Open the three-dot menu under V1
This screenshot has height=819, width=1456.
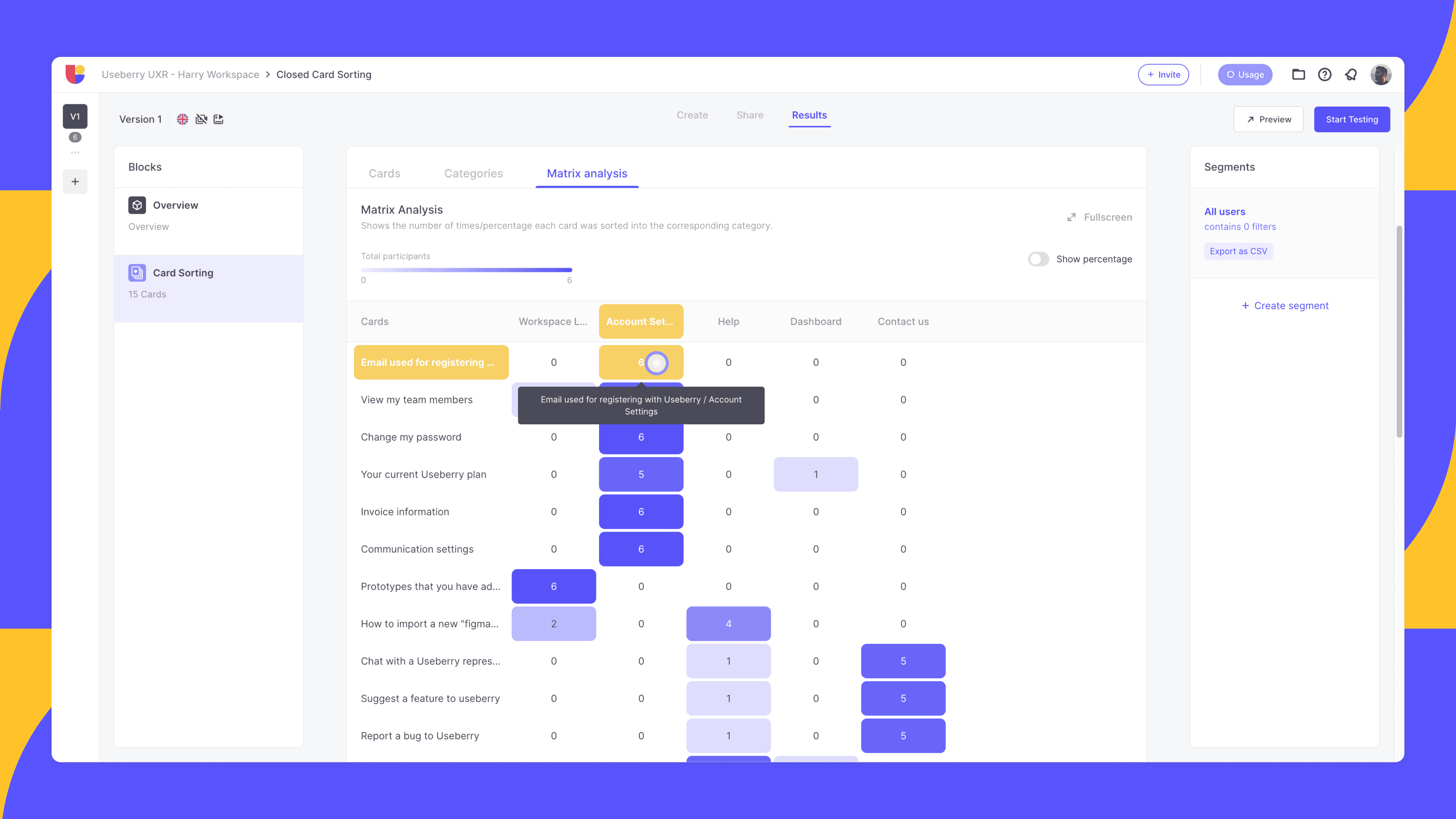[x=75, y=152]
